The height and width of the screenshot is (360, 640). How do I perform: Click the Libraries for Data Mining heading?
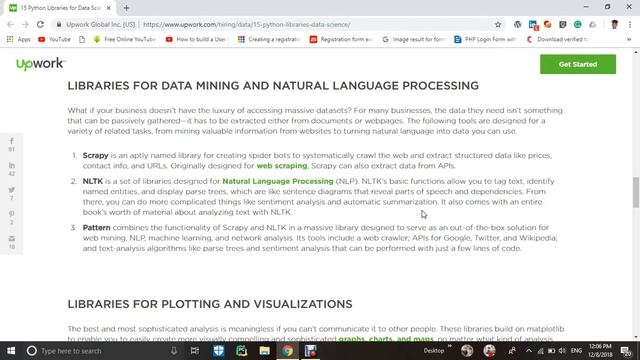[273, 86]
